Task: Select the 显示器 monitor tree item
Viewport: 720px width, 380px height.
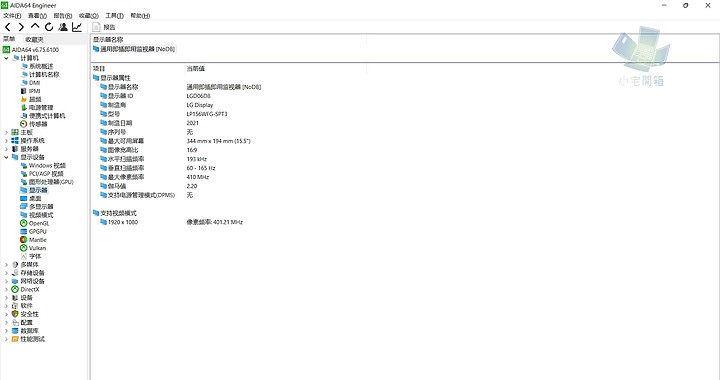Action: pyautogui.click(x=38, y=190)
